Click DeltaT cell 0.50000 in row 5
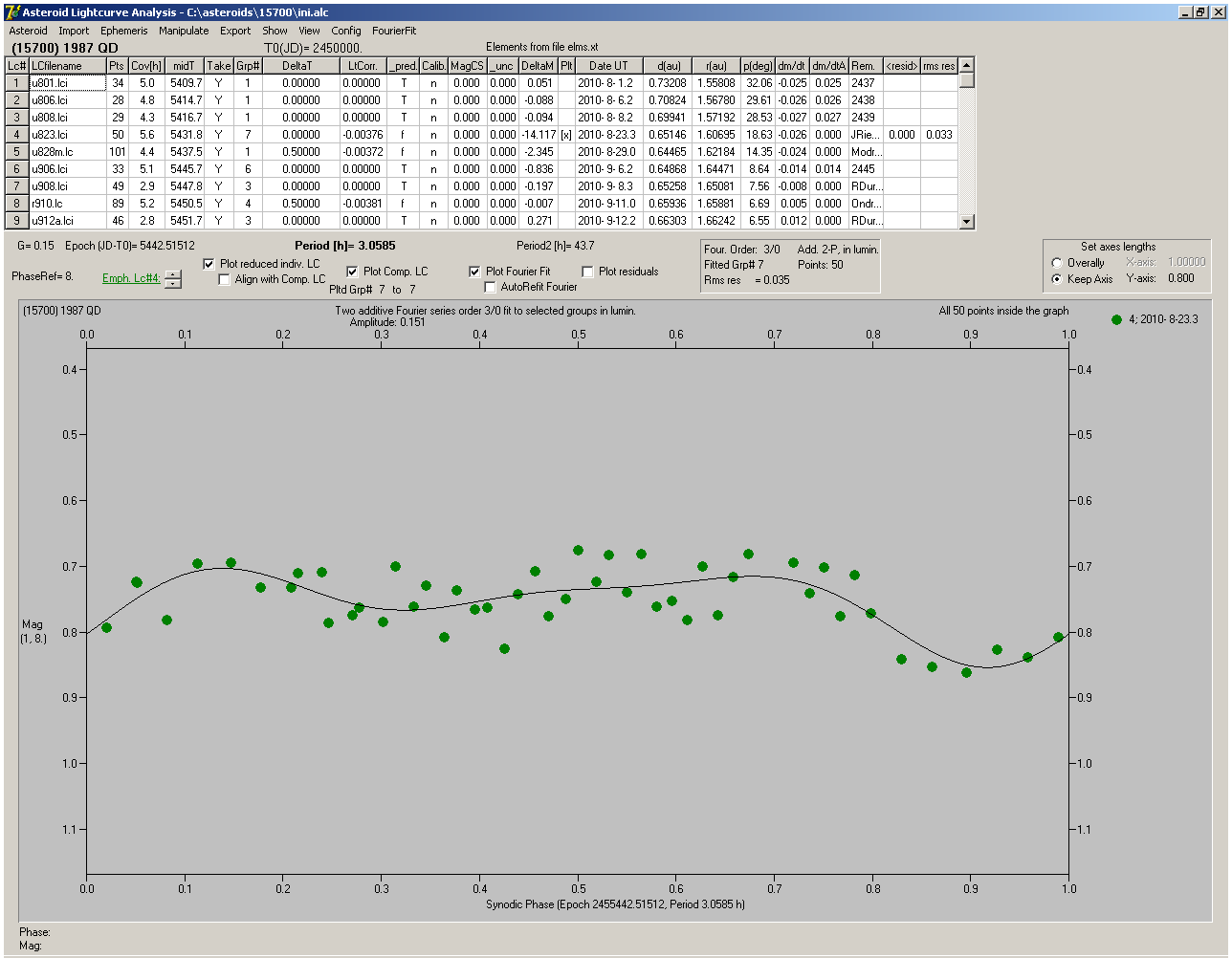Screen dimensions: 1232x958 [x=301, y=152]
